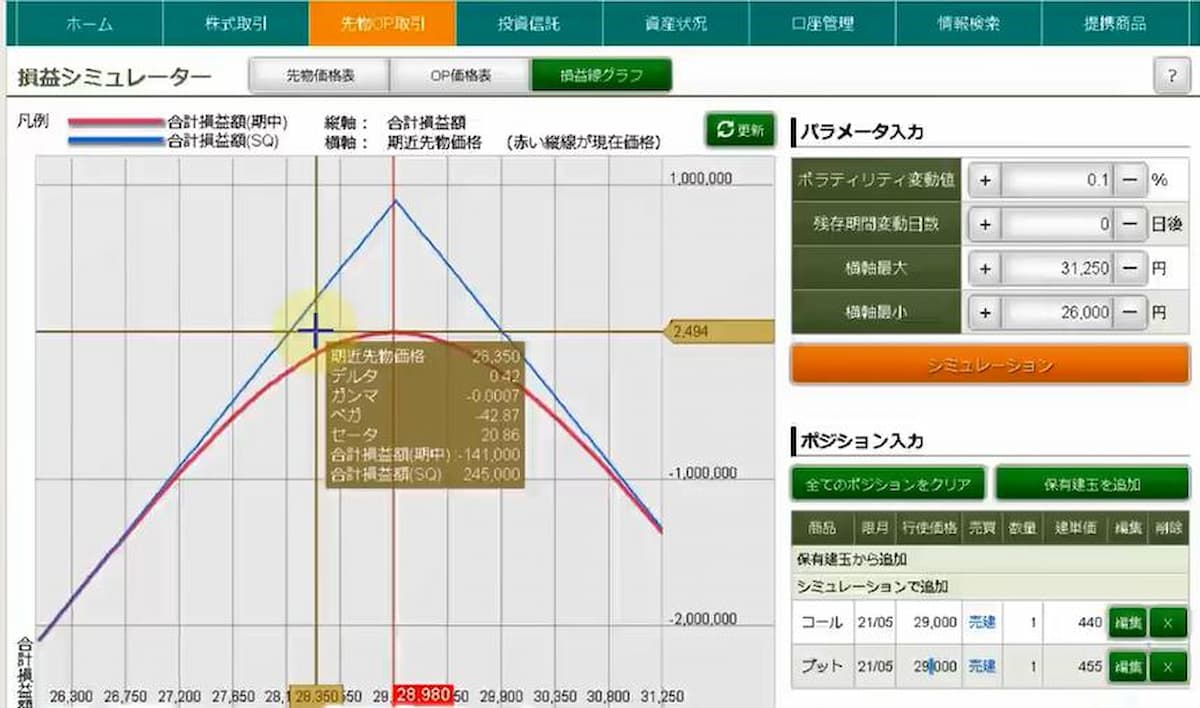Click 保有建玉を追加 button
The image size is (1200, 708).
(x=1092, y=484)
